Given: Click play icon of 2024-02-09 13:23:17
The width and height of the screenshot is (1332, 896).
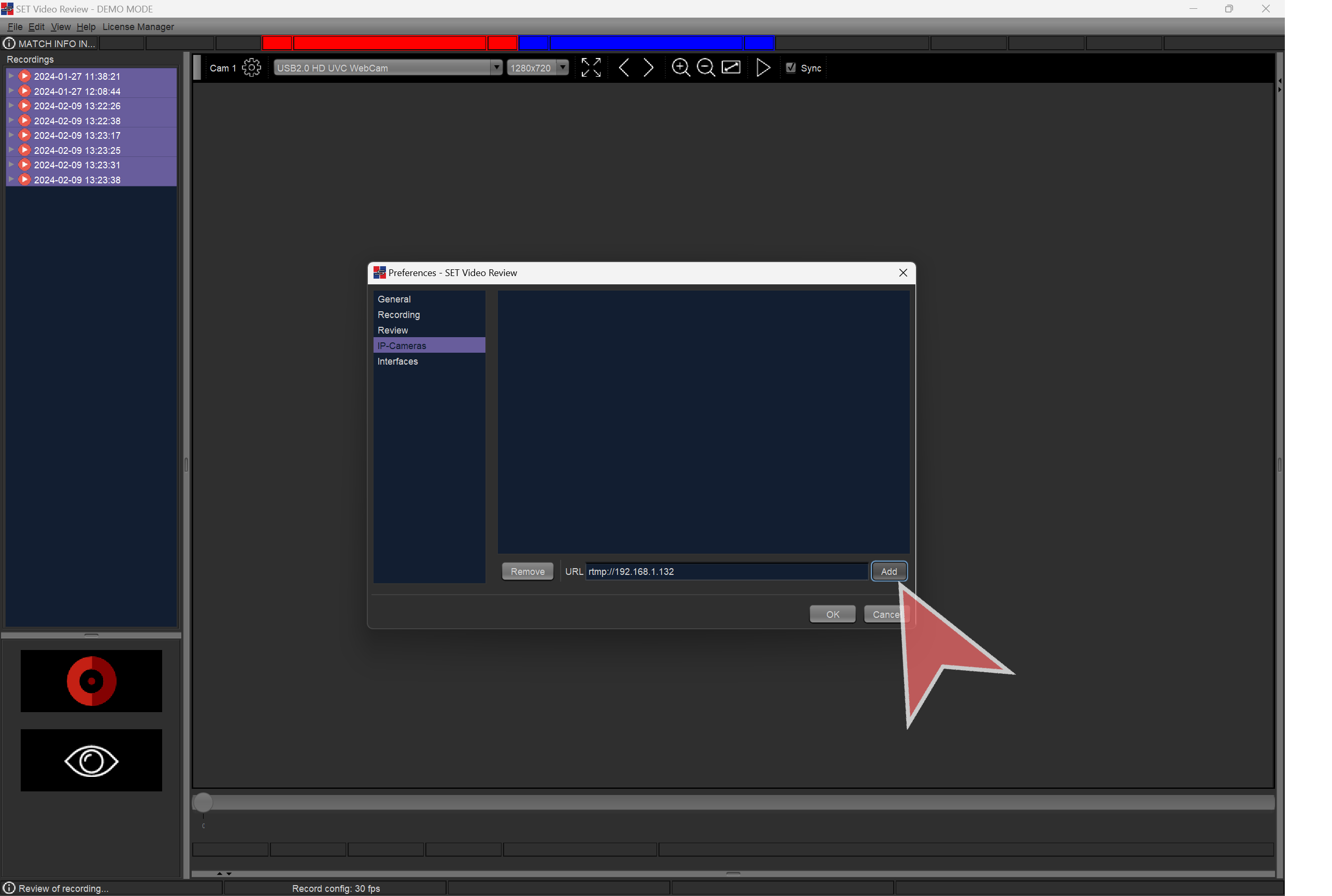Looking at the screenshot, I should tap(24, 135).
